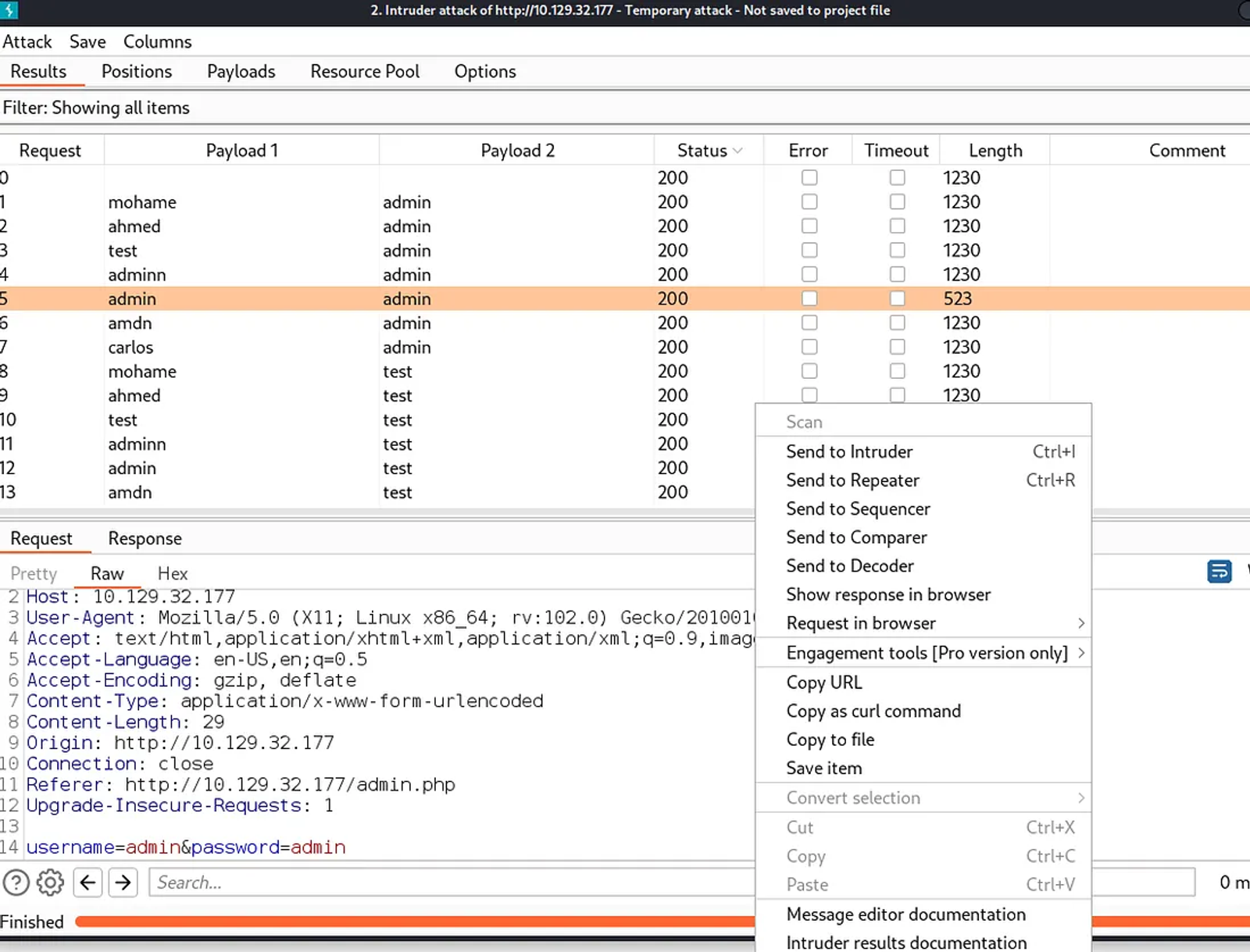Toggle Error checkbox for request 8
This screenshot has height=952, width=1250.
point(809,371)
